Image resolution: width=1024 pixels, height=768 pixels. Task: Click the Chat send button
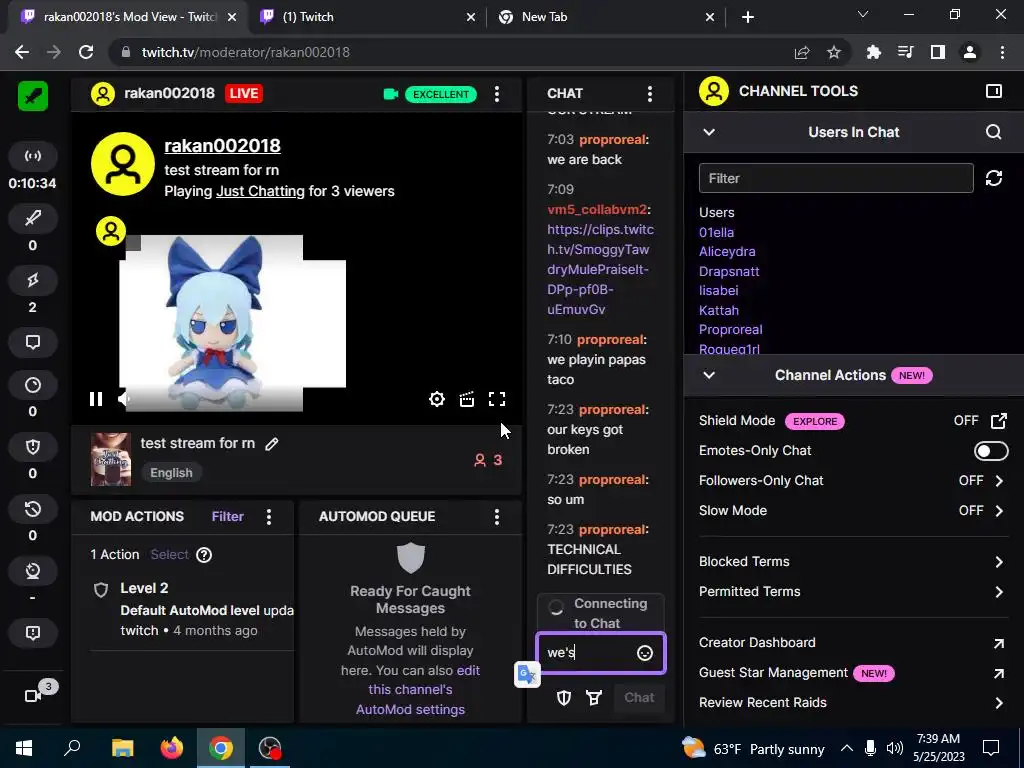(639, 697)
